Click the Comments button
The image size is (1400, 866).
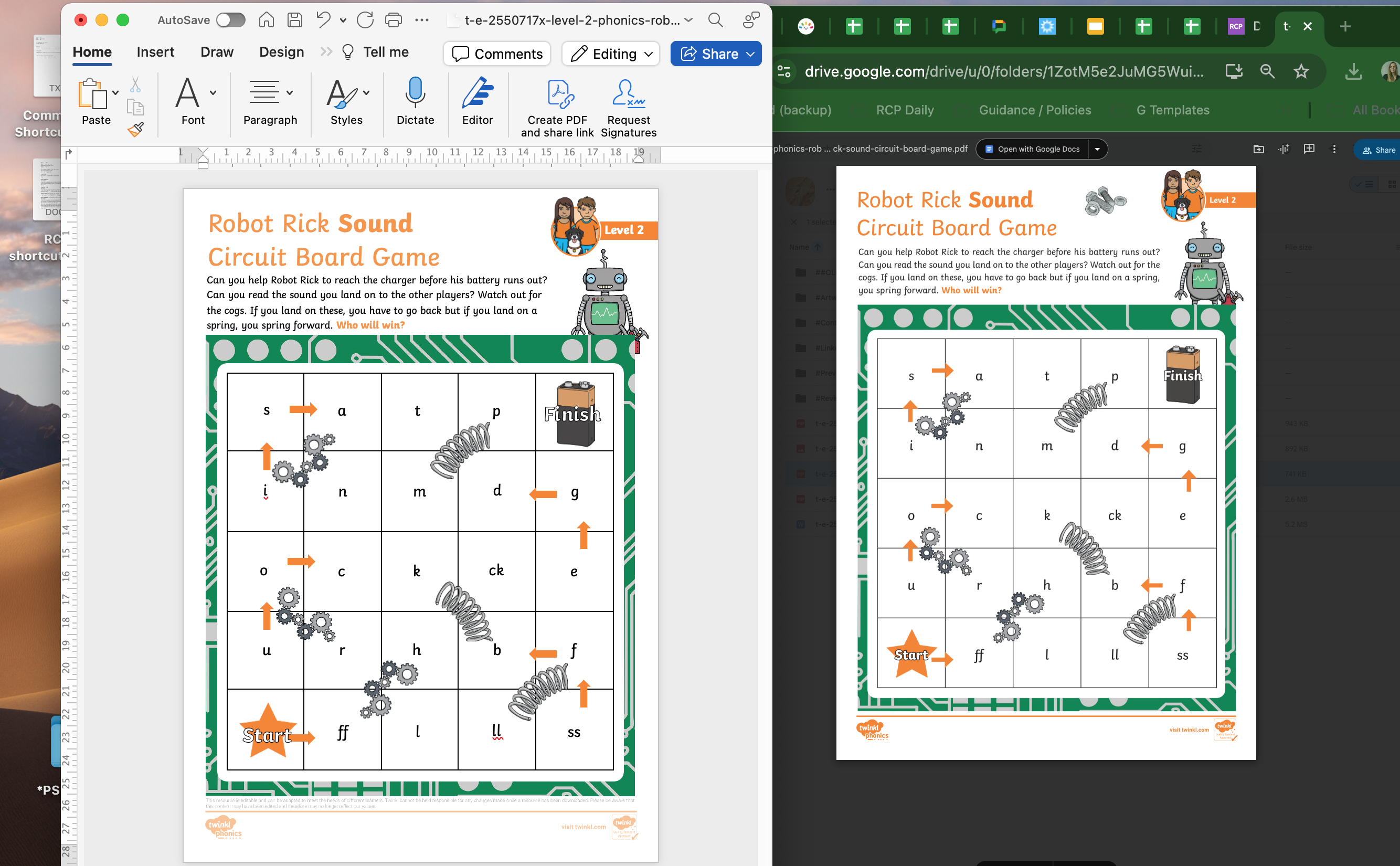[497, 54]
